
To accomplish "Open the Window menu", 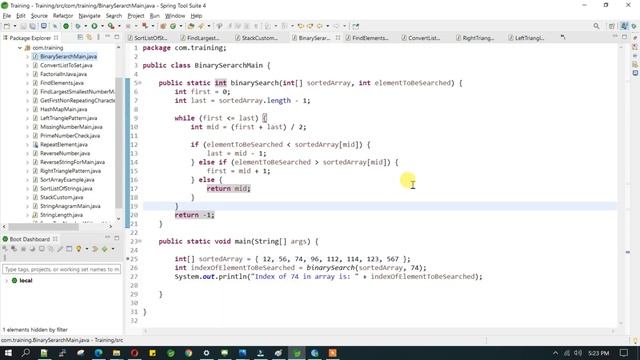I will 175,16.
